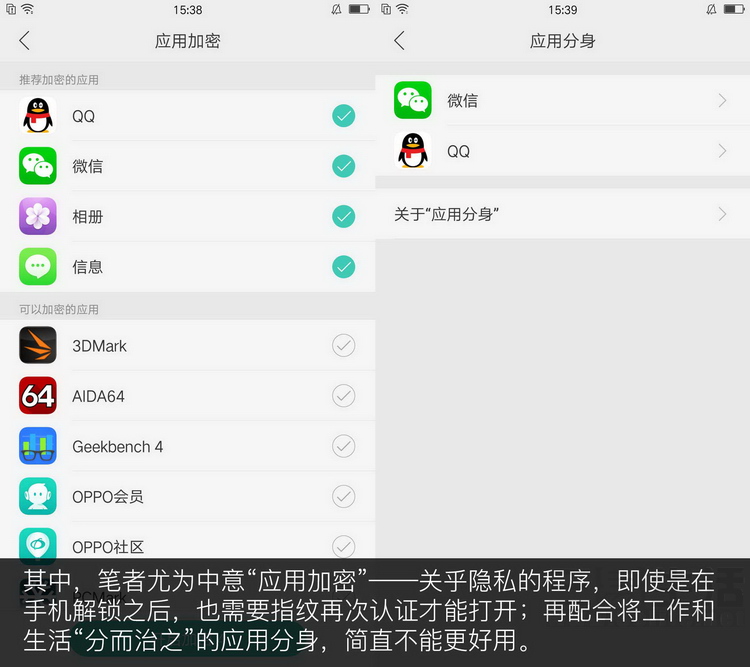Screen dimensions: 750x667
Task: Tap the Wi-Fi status icon on left phone
Action: click(x=28, y=9)
